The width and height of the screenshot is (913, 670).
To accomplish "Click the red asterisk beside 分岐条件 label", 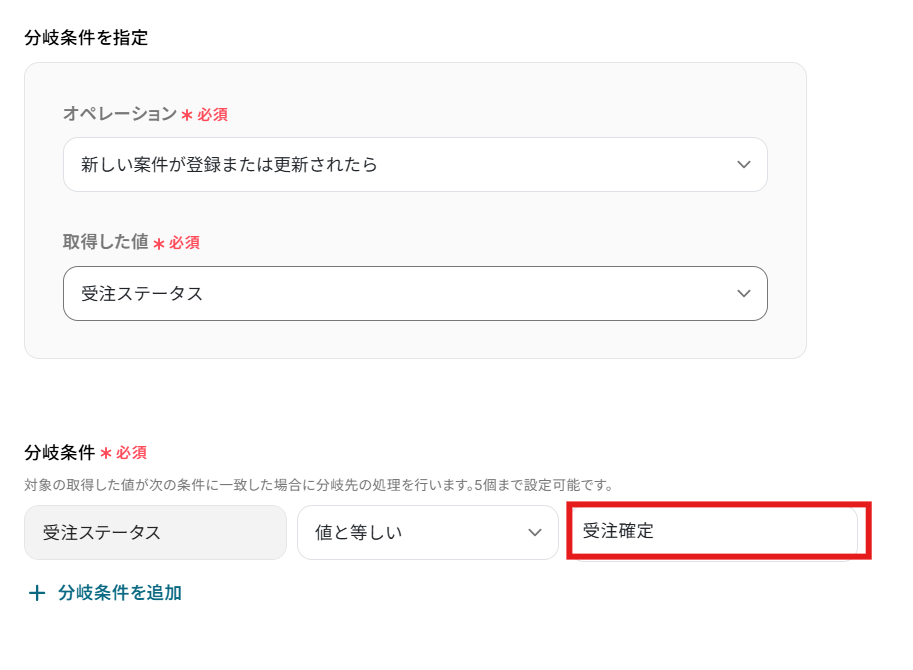I will [106, 453].
